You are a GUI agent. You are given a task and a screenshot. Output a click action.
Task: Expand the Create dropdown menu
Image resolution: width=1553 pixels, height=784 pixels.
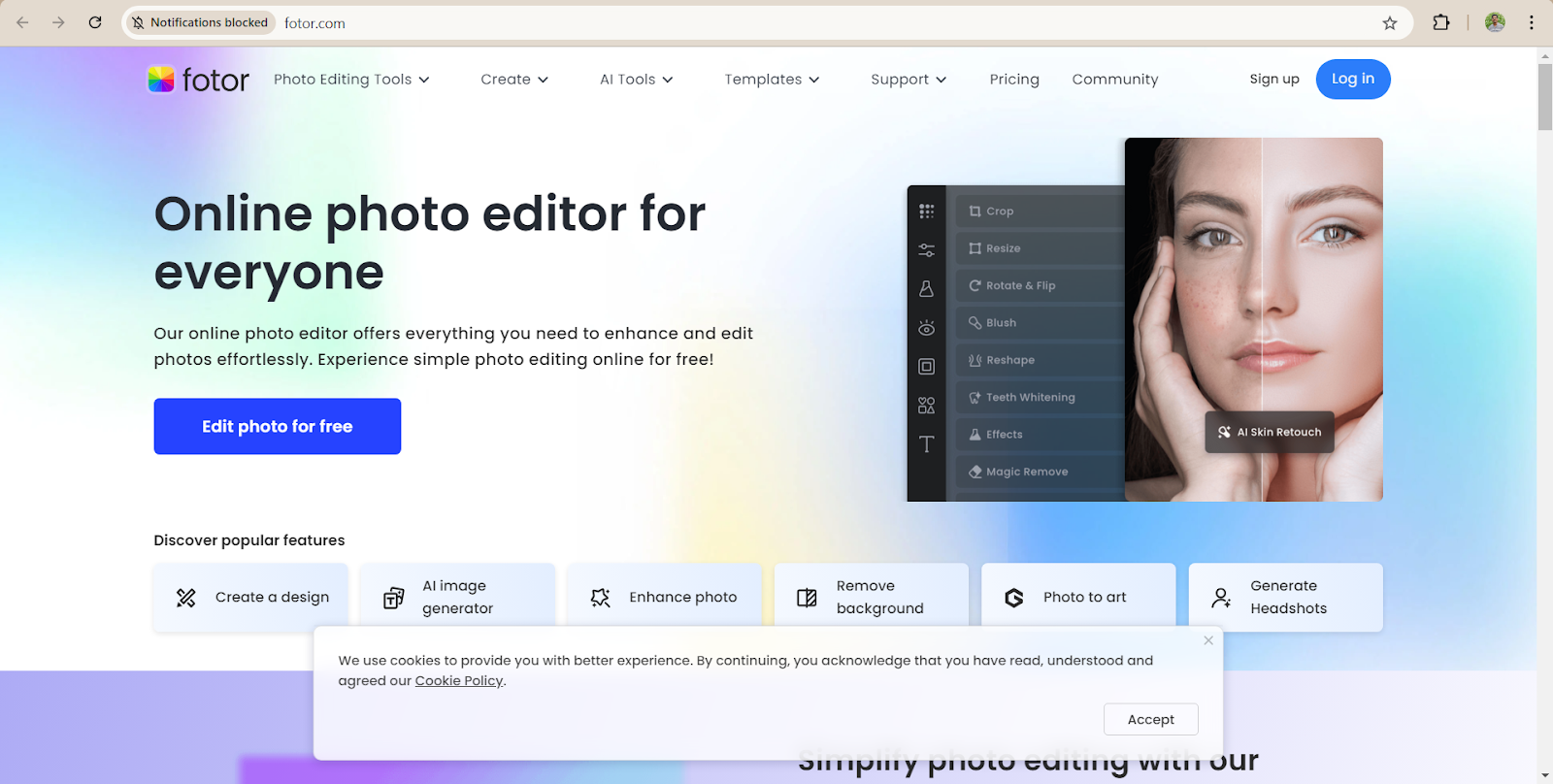(514, 80)
